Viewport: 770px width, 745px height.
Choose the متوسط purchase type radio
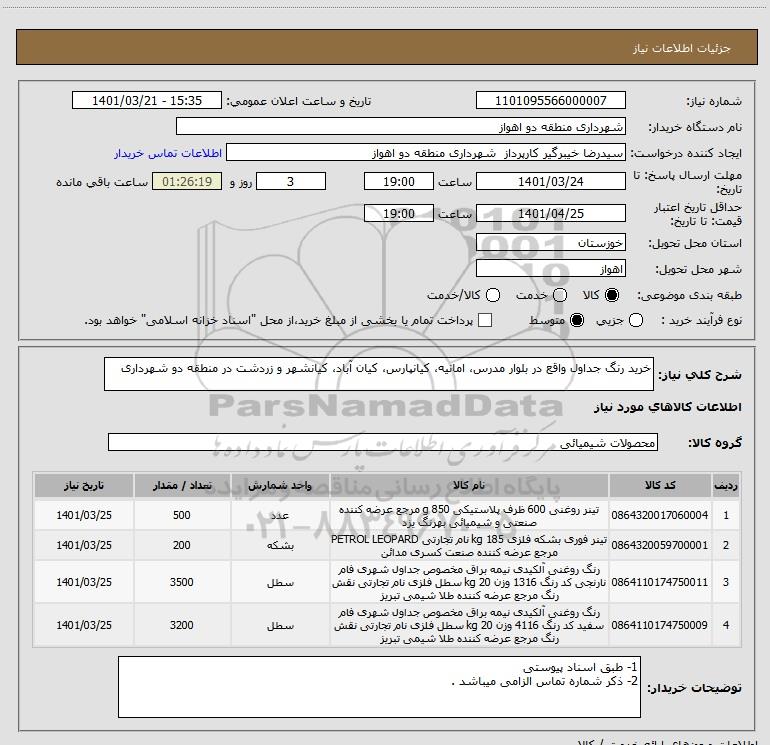[577, 320]
